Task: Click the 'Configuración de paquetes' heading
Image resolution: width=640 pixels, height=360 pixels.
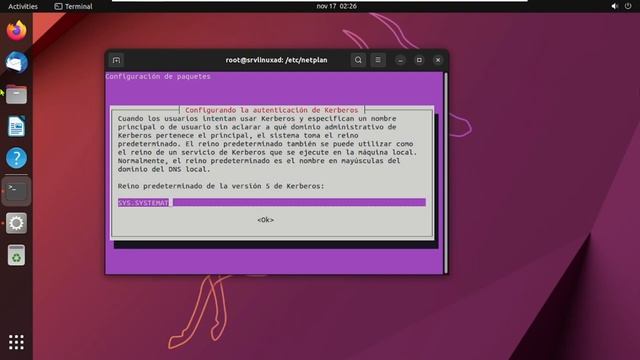Action: coord(158,76)
